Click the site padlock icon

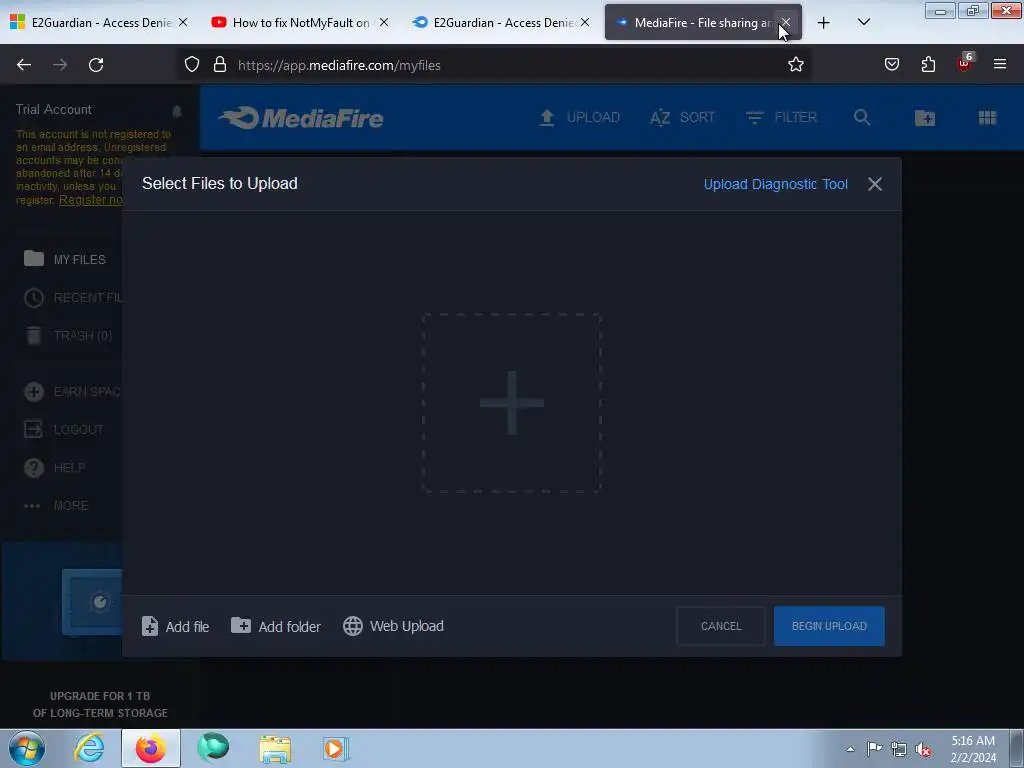point(220,65)
